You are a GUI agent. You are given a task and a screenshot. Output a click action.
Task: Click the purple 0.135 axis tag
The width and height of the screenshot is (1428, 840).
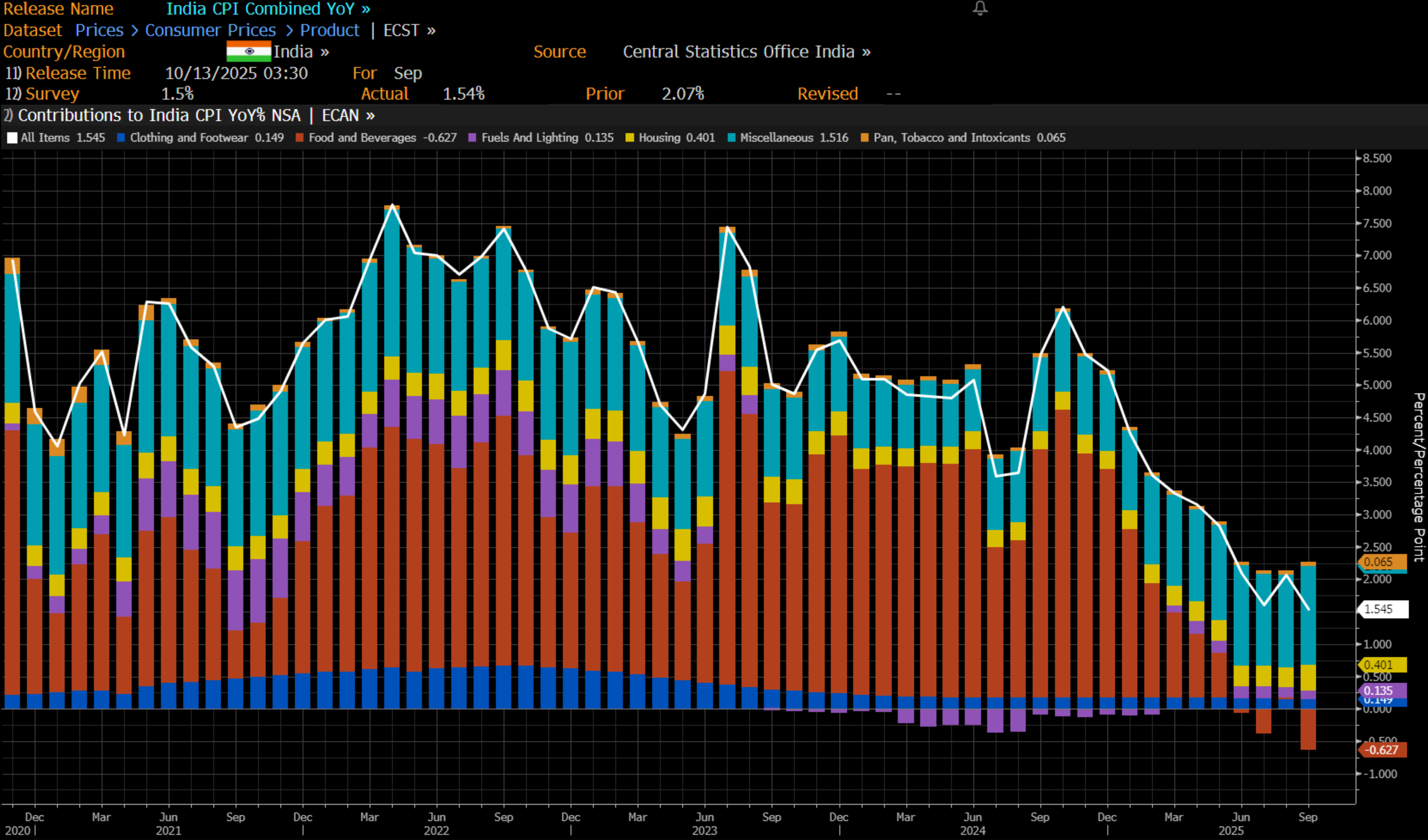[x=1382, y=691]
